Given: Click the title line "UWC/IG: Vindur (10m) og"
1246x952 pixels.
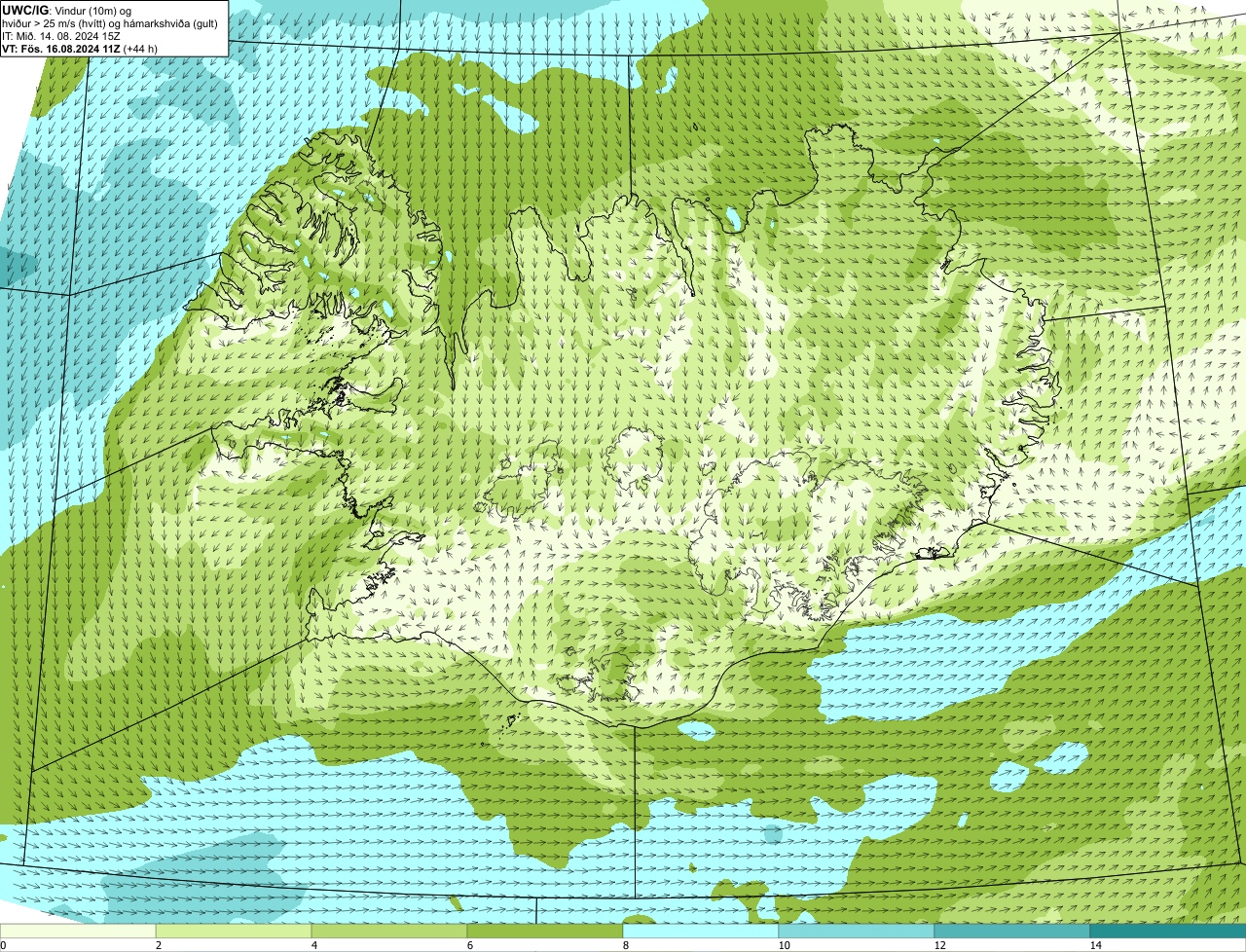Looking at the screenshot, I should tap(66, 10).
